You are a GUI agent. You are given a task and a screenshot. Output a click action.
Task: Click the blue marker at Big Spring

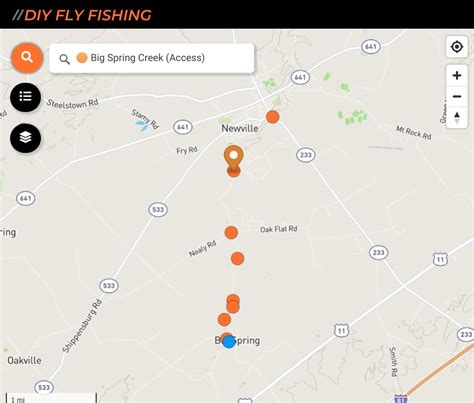(229, 342)
